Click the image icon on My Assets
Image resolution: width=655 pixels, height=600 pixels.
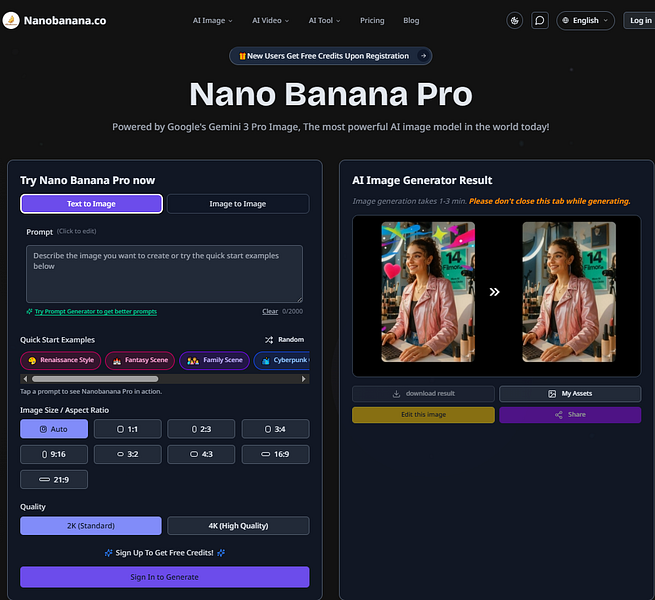click(x=552, y=394)
